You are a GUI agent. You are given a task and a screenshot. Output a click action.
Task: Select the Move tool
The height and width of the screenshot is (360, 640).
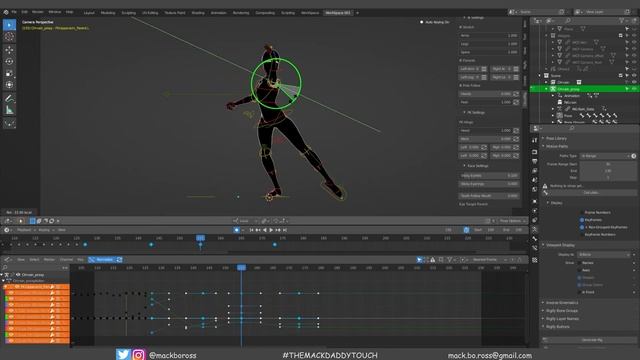(9, 50)
